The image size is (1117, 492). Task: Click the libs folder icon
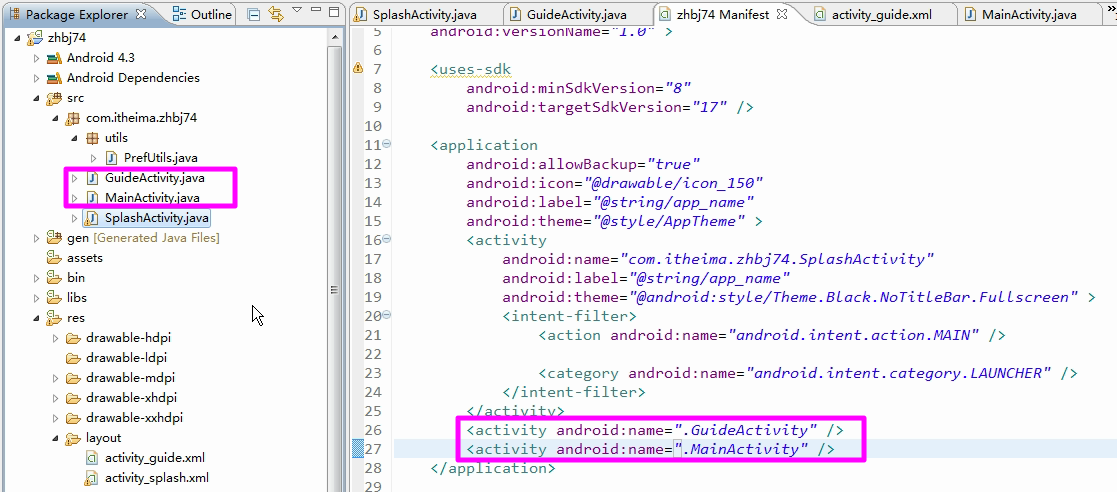click(x=54, y=297)
